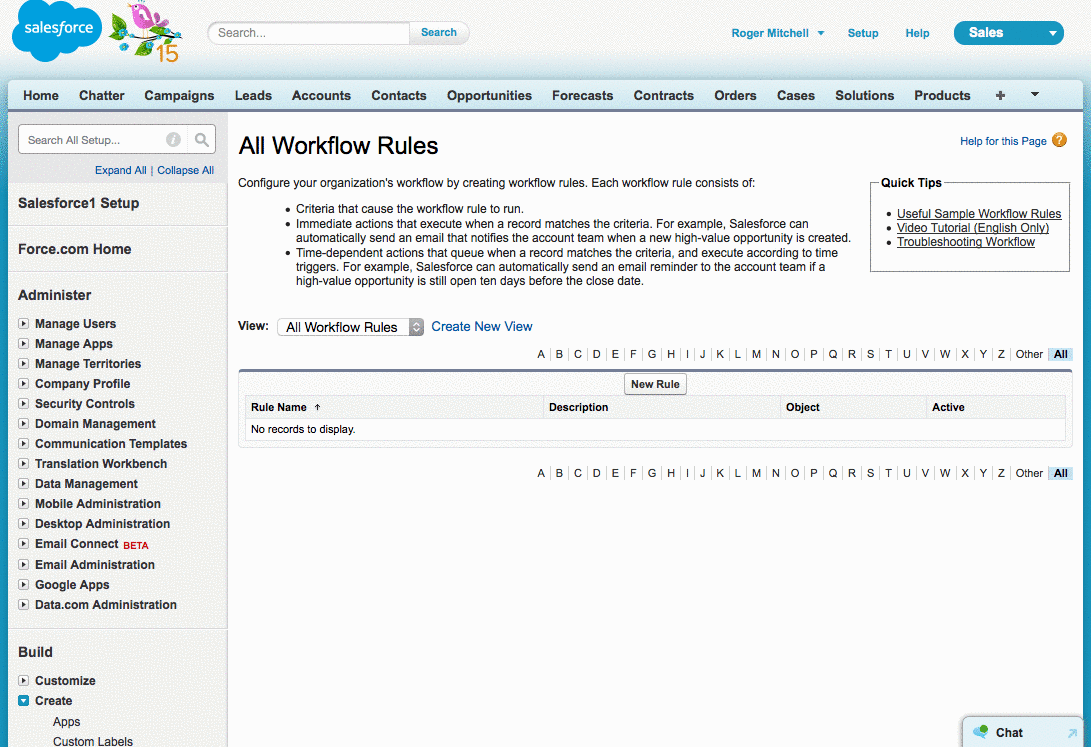Image resolution: width=1091 pixels, height=747 pixels.
Task: Filter by letter A in top alphabet bar
Action: click(541, 354)
